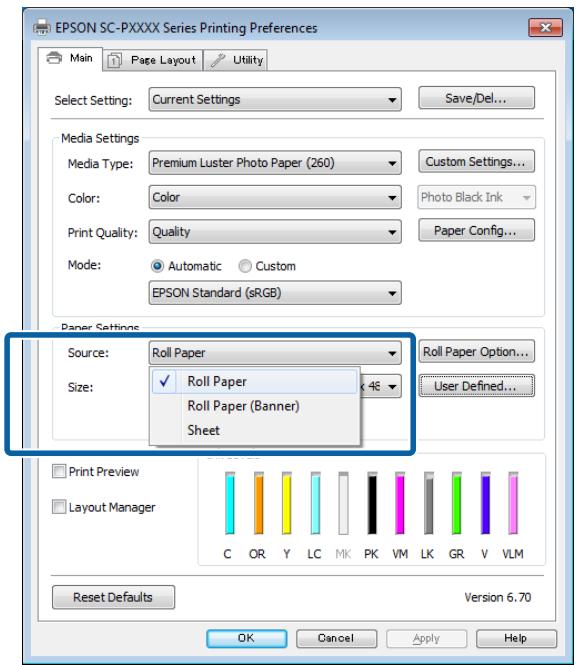Click the Matte Black (MK) ink bar
The height and width of the screenshot is (665, 576).
point(344,503)
